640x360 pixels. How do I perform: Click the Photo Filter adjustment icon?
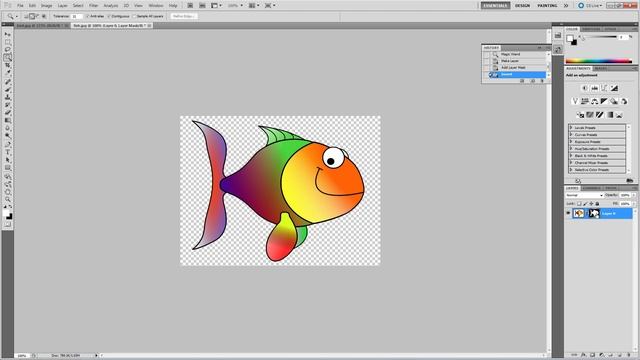(x=614, y=101)
